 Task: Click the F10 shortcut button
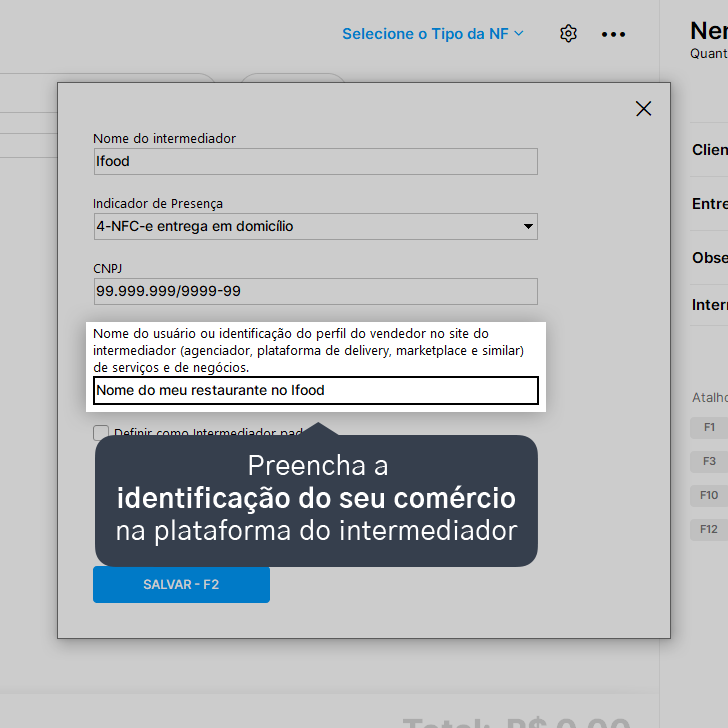pos(709,495)
